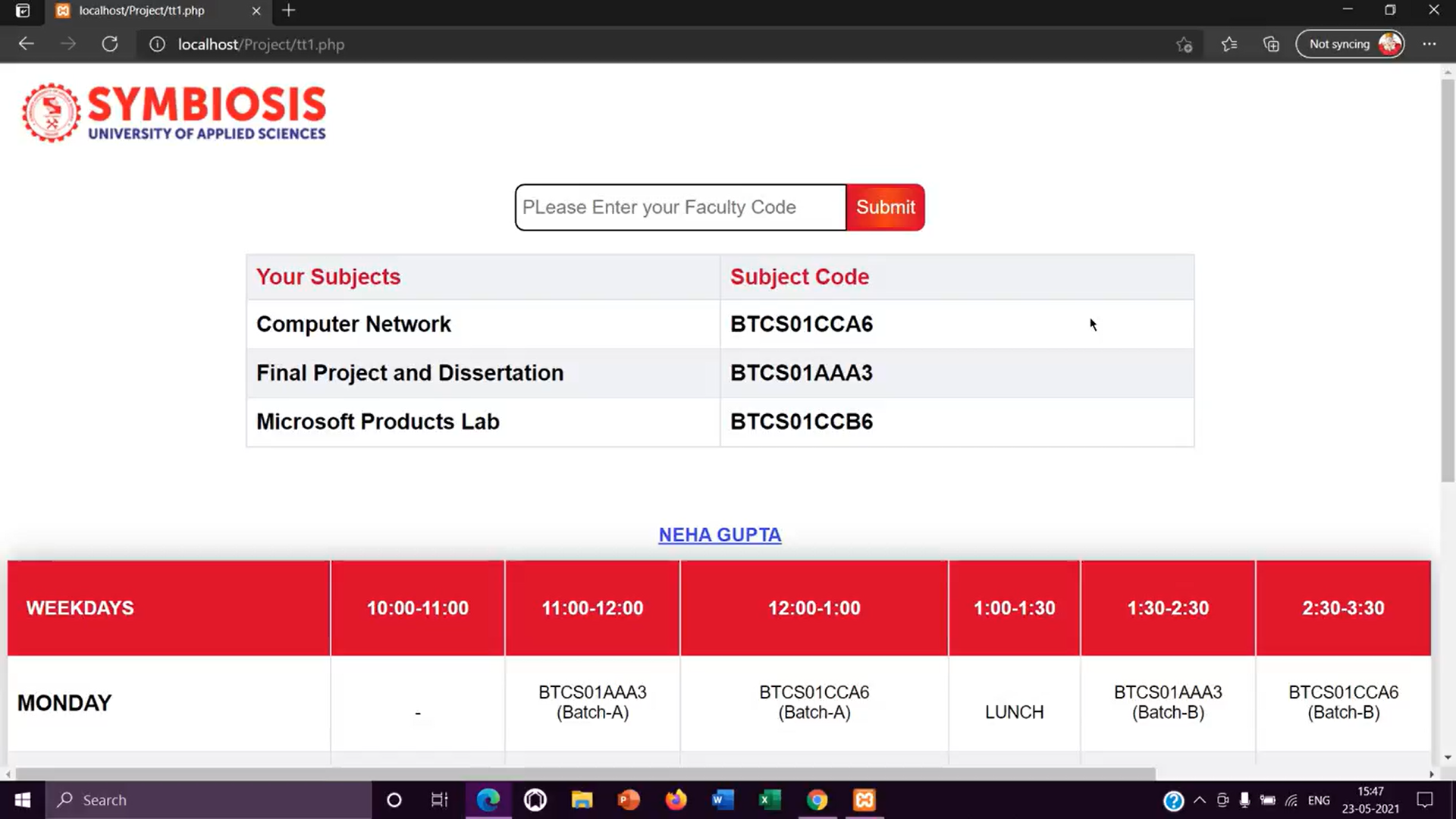Open the ENG language selector
1456x819 pixels.
coord(1319,799)
